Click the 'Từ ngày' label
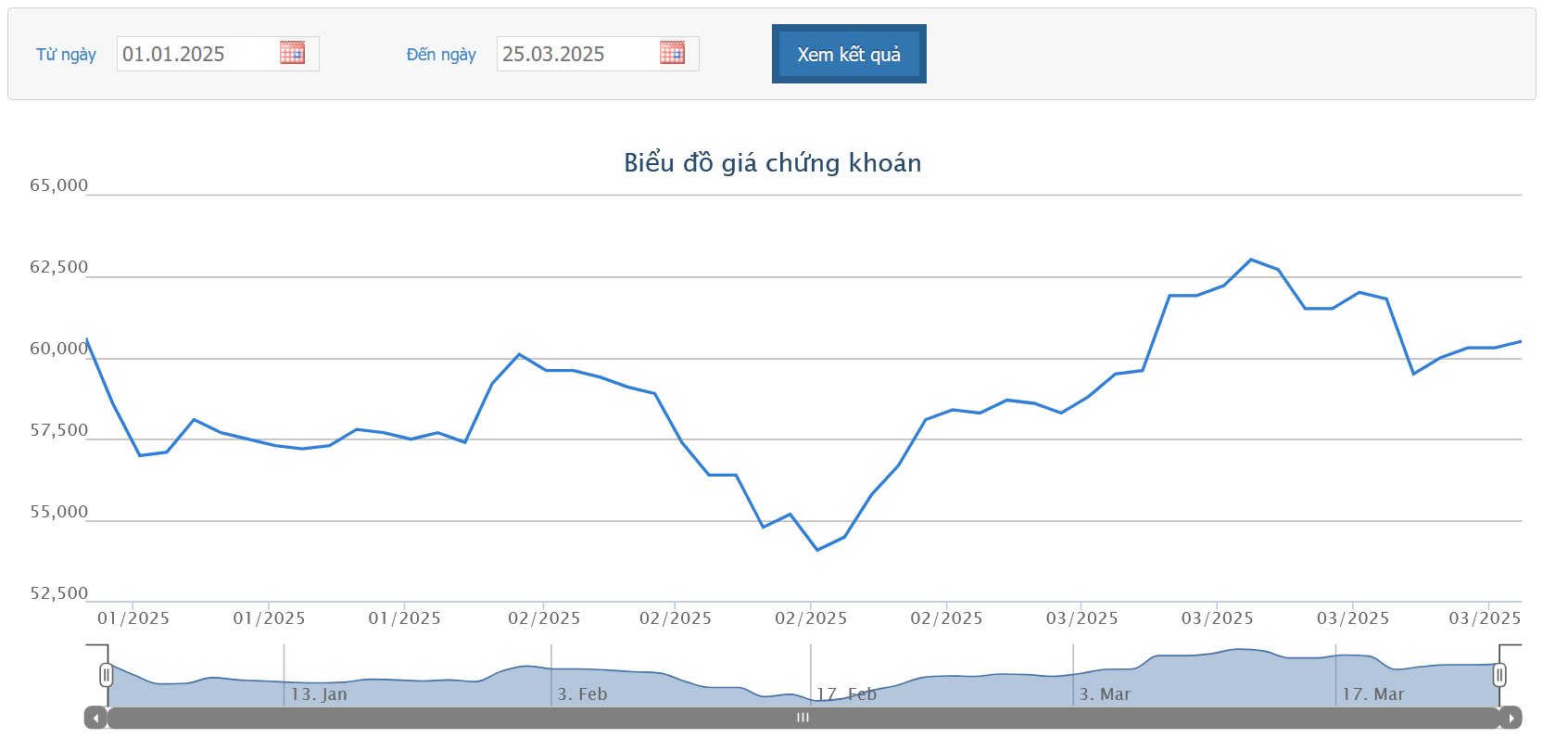The image size is (1568, 751). pyautogui.click(x=66, y=55)
